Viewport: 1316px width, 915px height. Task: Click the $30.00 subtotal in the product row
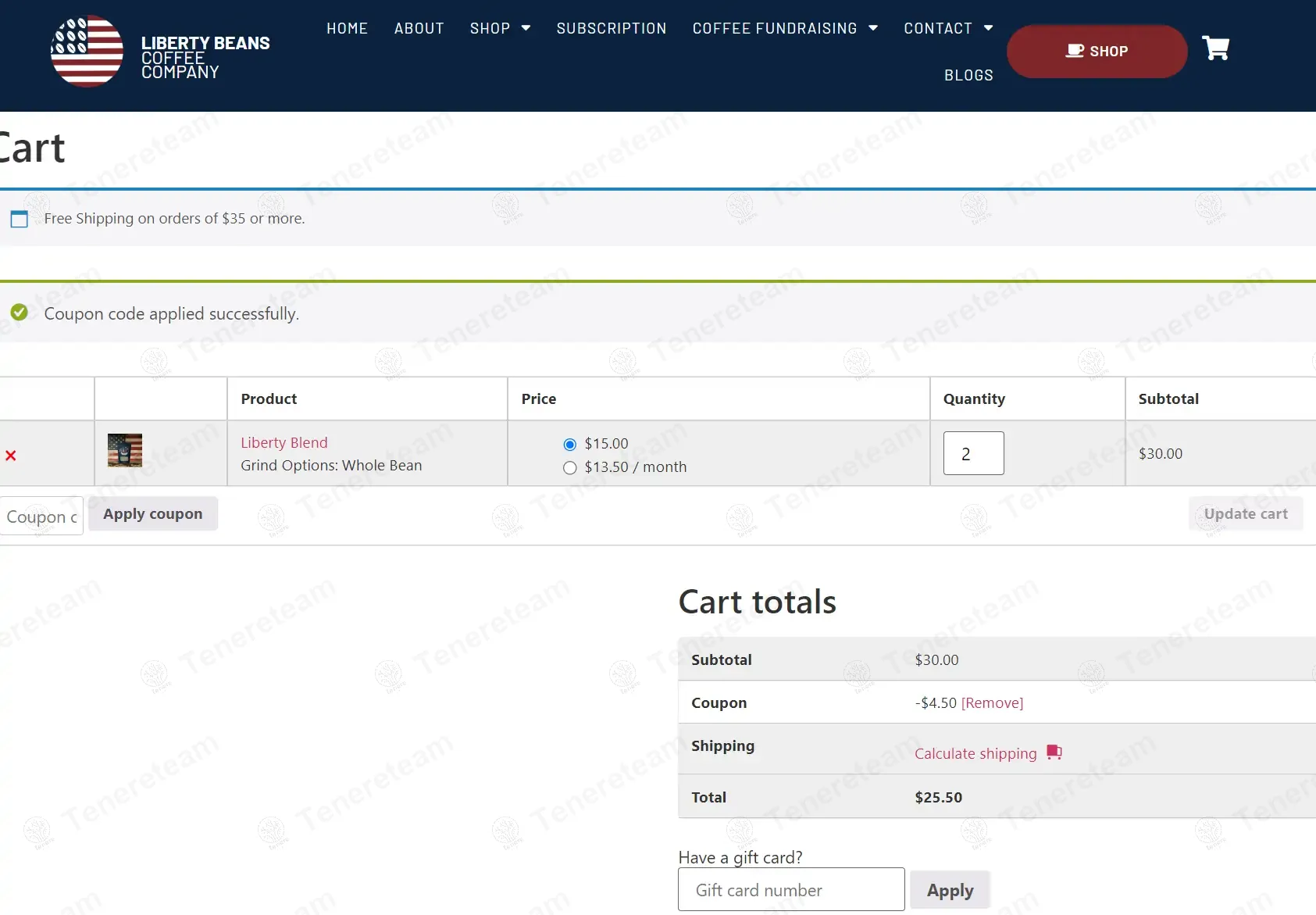(x=1161, y=453)
